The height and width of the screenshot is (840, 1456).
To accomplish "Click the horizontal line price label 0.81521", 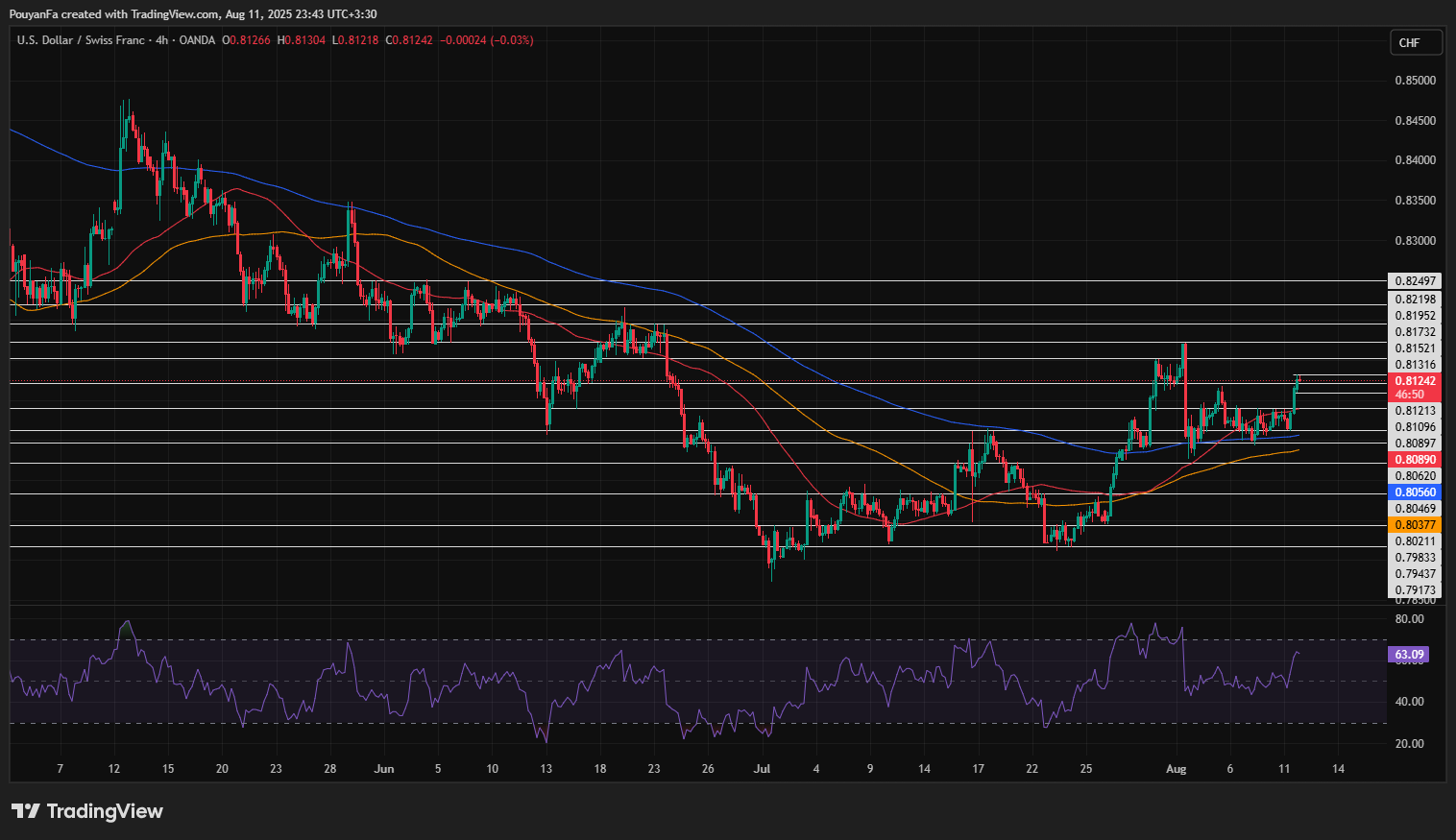I will pos(1415,348).
